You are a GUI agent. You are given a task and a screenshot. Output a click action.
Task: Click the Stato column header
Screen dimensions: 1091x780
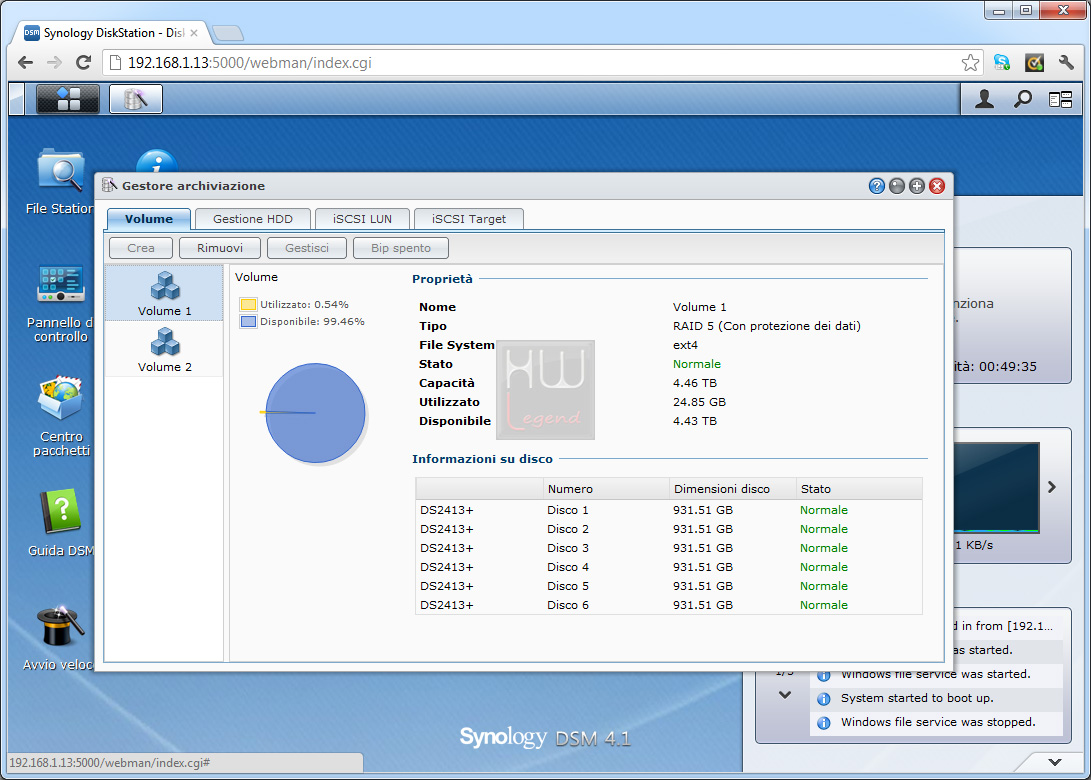click(x=859, y=488)
